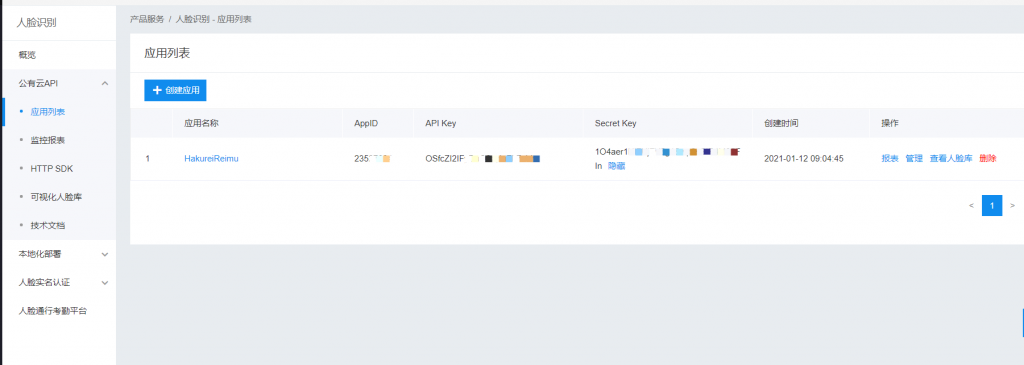The height and width of the screenshot is (365, 1024).
Task: Open 报表 for HakureiReimu
Action: 889,158
